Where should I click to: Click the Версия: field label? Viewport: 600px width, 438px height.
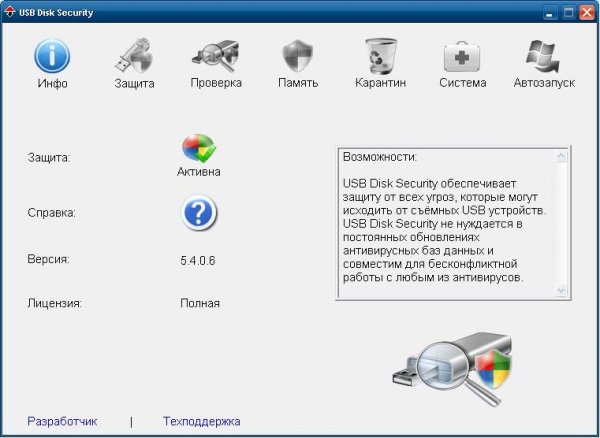[48, 259]
